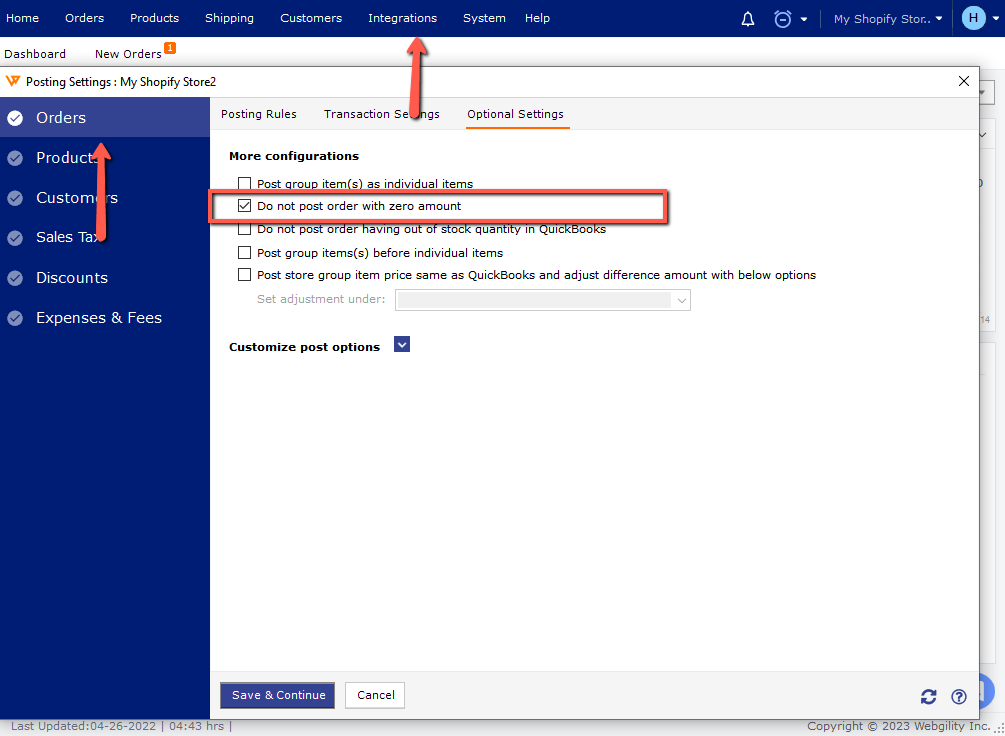Enable Do not post out of stock orders

[244, 229]
